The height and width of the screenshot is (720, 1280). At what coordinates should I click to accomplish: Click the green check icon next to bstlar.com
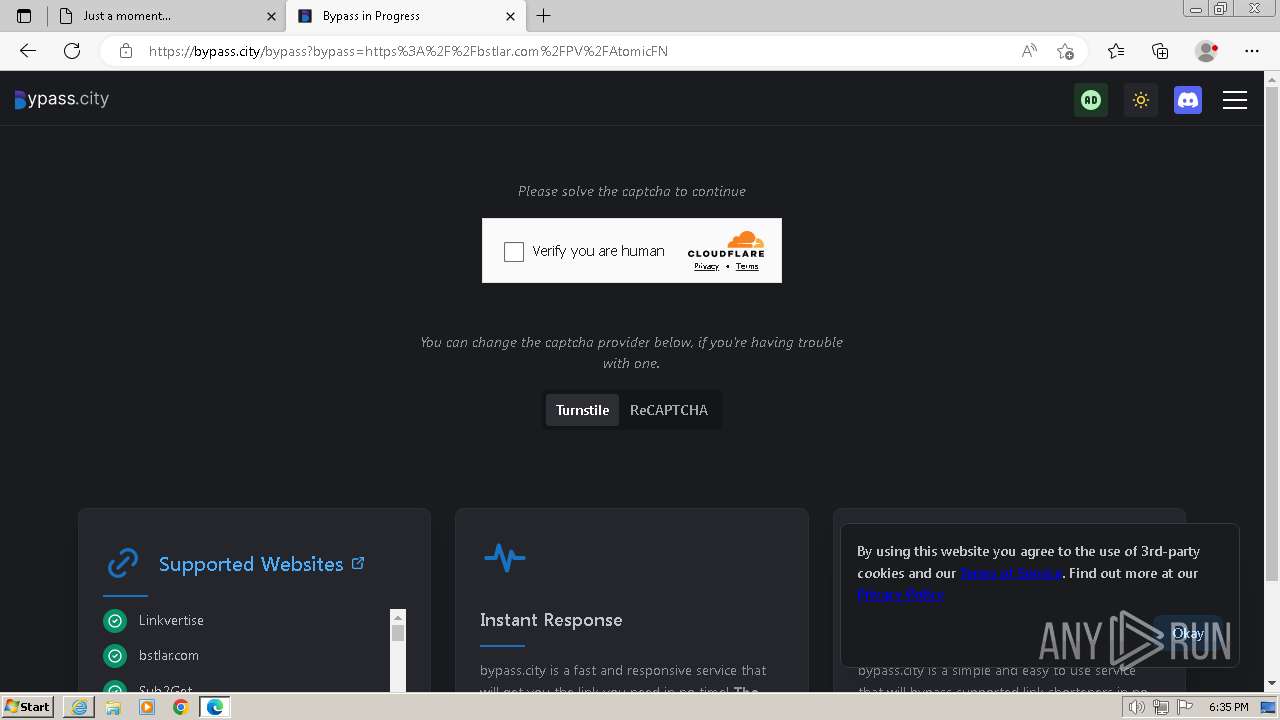[115, 656]
